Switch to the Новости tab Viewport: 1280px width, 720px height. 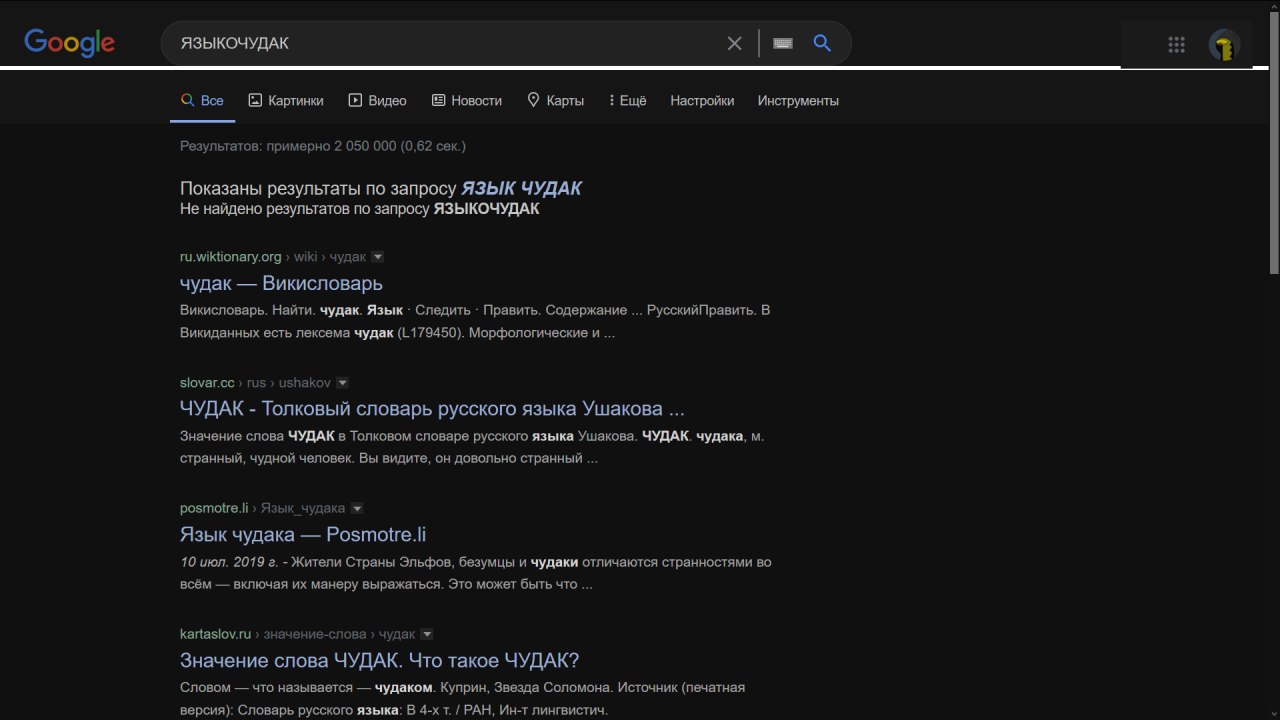click(x=467, y=101)
